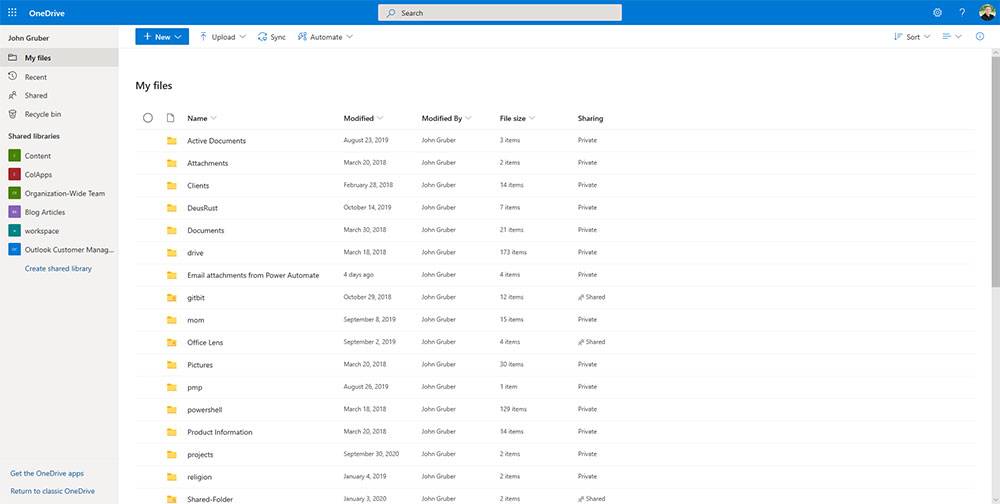1000x504 pixels.
Task: Select Recent in the left navigation
Action: coord(36,77)
